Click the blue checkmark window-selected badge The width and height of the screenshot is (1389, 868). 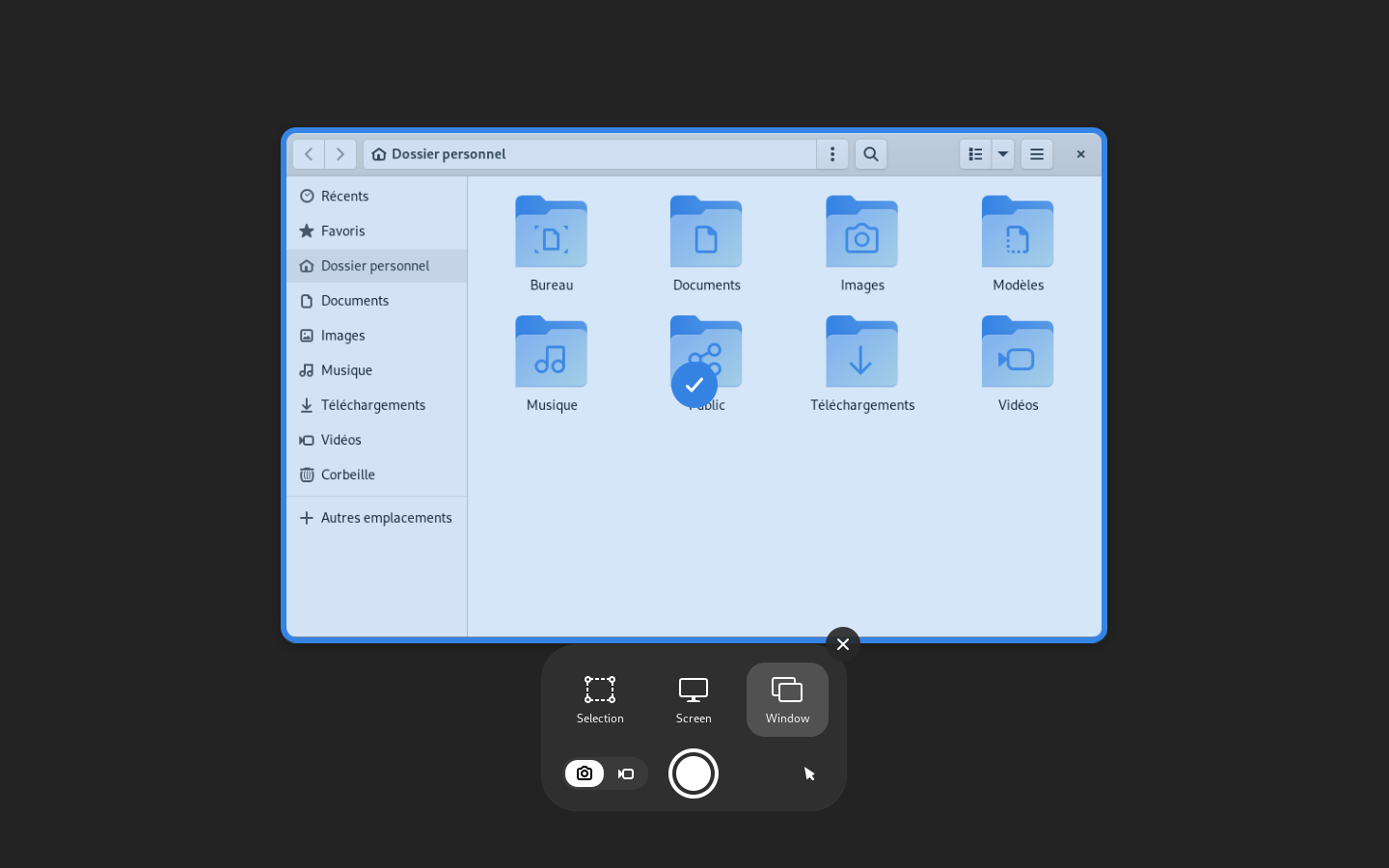click(x=694, y=385)
